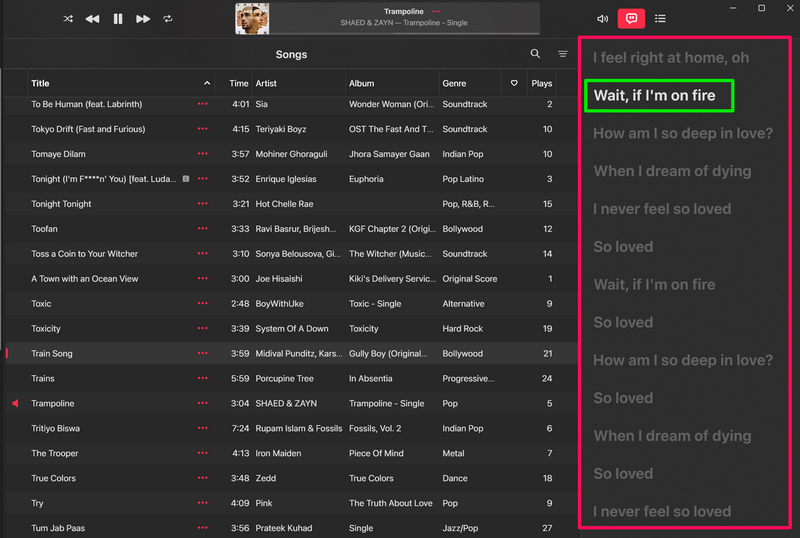This screenshot has height=538, width=800.
Task: Open more options for The Trooper
Action: pos(203,453)
